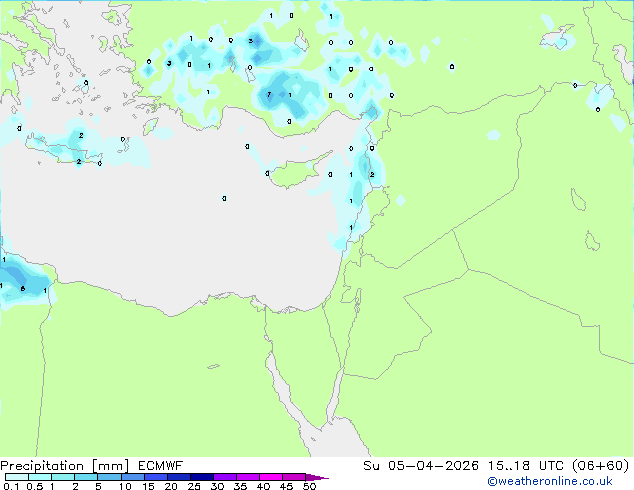The width and height of the screenshot is (634, 490).
Task: Click the 'Precipitation' title text
Action: [42, 466]
